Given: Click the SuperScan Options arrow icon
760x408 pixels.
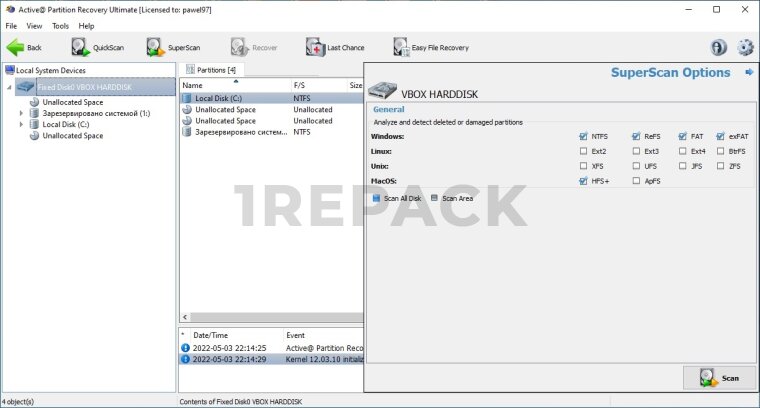Looking at the screenshot, I should tap(749, 72).
